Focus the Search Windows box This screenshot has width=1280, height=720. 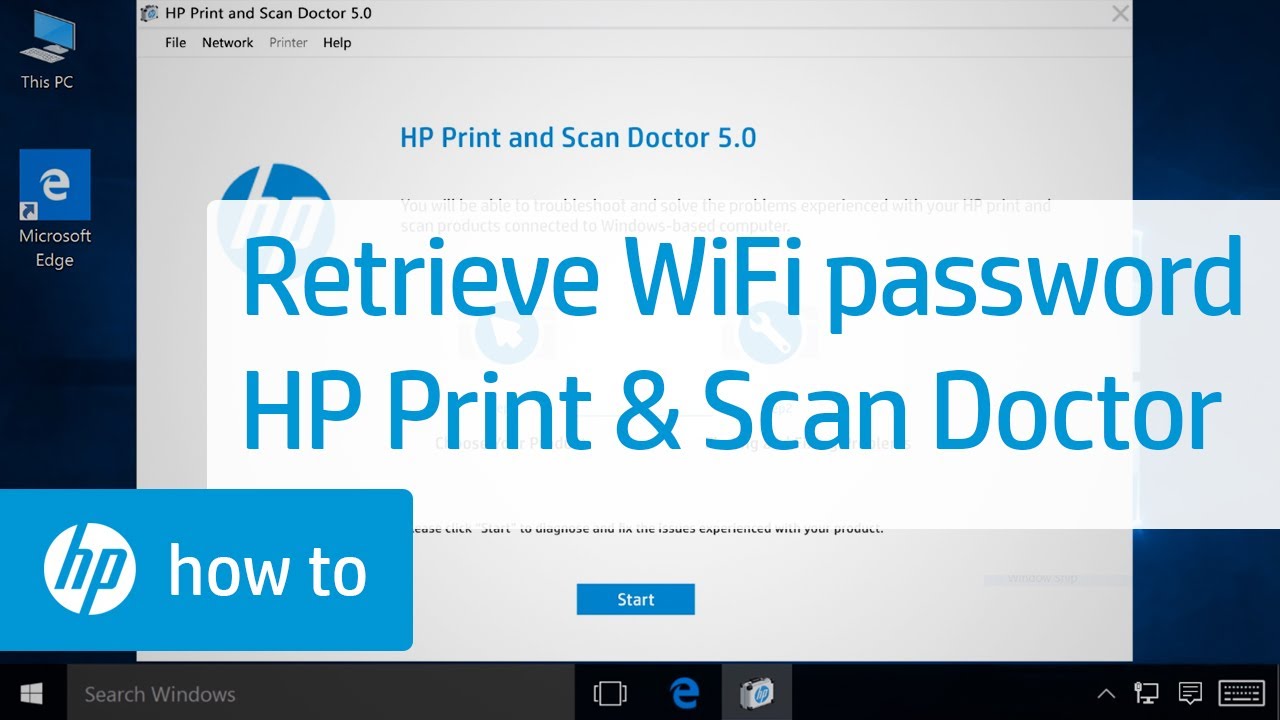click(x=320, y=693)
